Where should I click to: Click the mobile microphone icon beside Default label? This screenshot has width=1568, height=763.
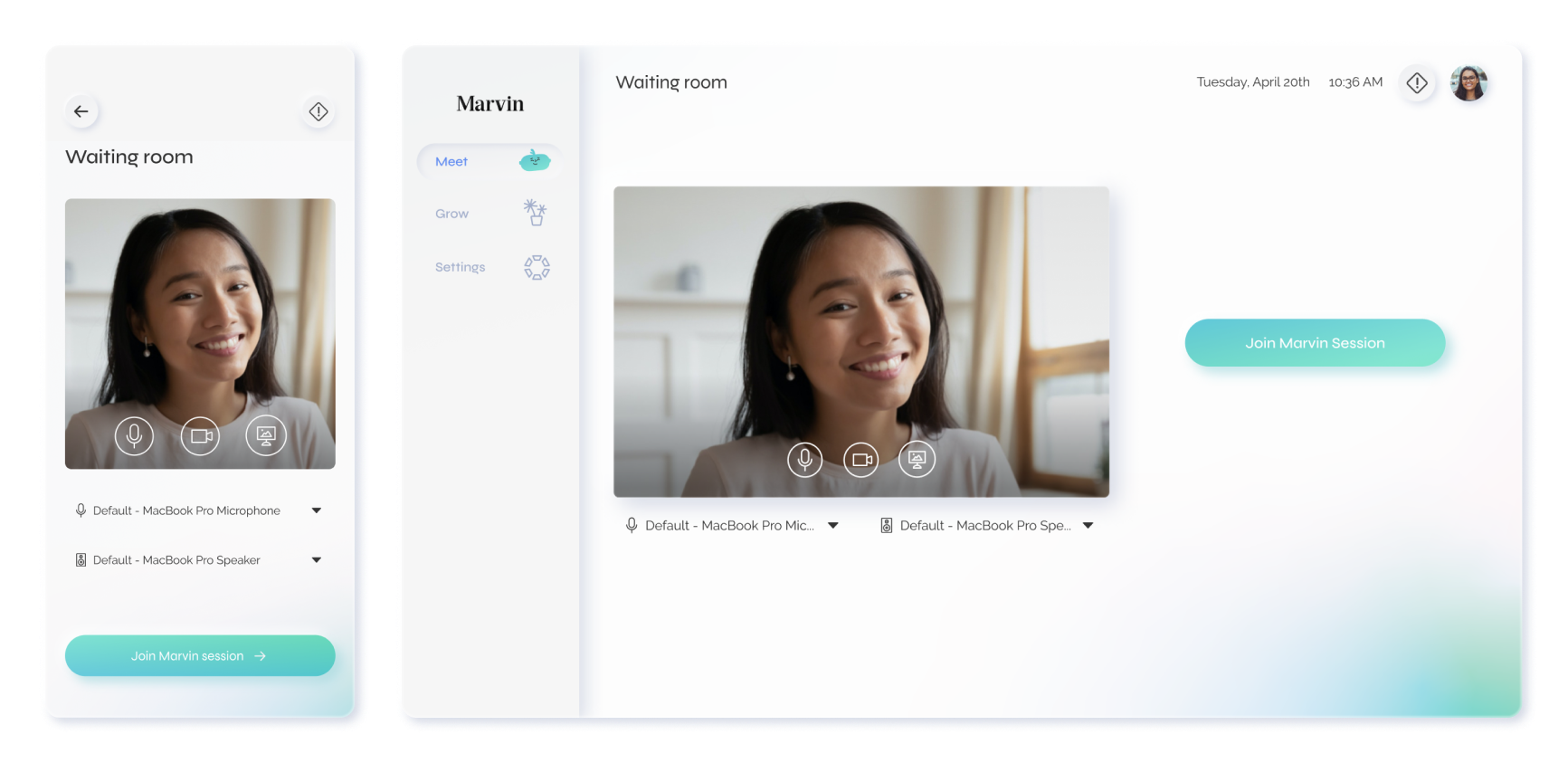(81, 510)
